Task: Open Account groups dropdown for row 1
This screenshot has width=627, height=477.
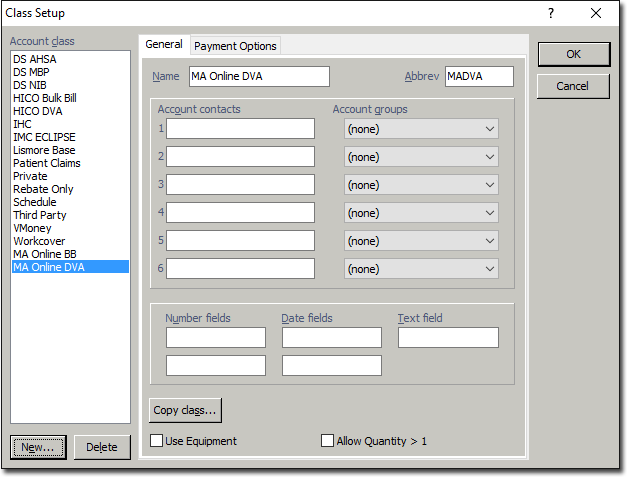Action: coord(421,129)
